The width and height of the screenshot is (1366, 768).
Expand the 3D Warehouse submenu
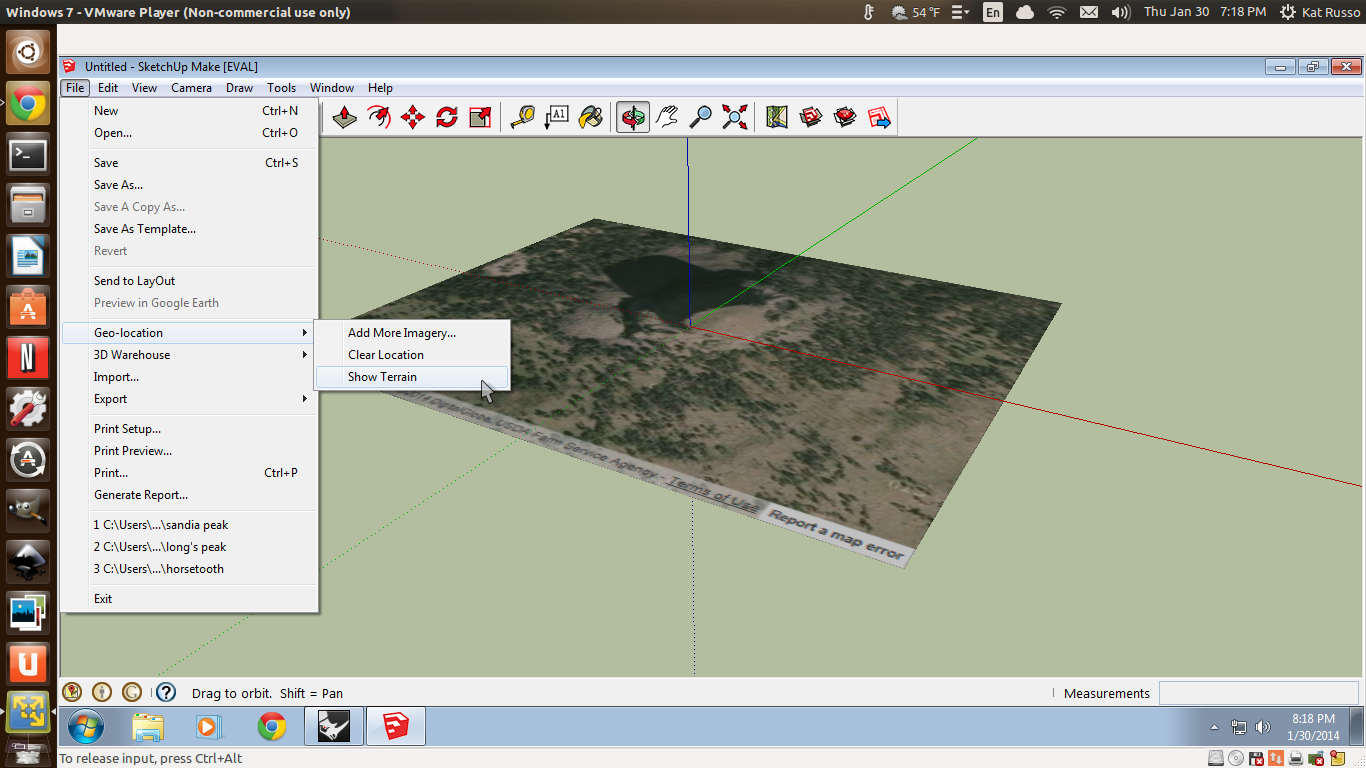(x=188, y=355)
